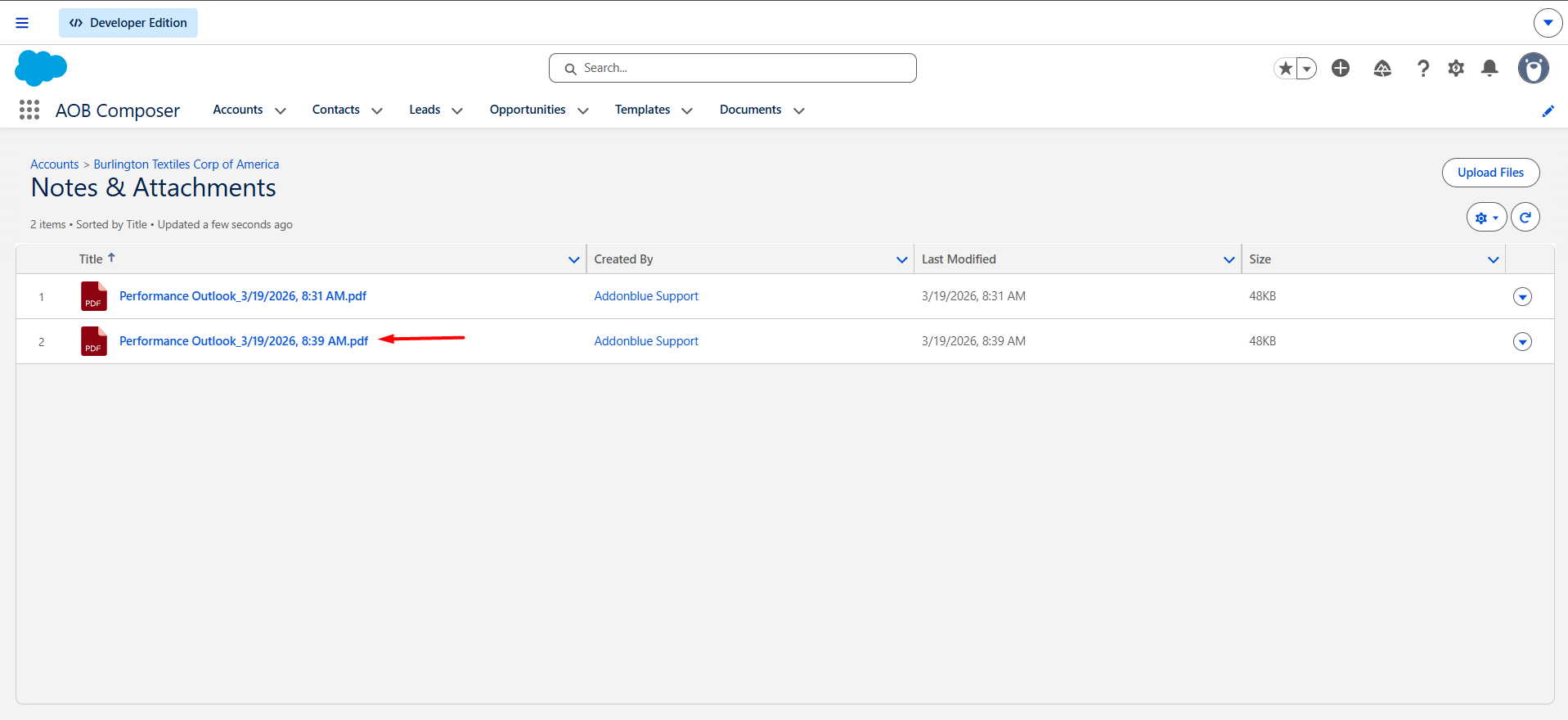Click the Favorites star icon

[1286, 68]
